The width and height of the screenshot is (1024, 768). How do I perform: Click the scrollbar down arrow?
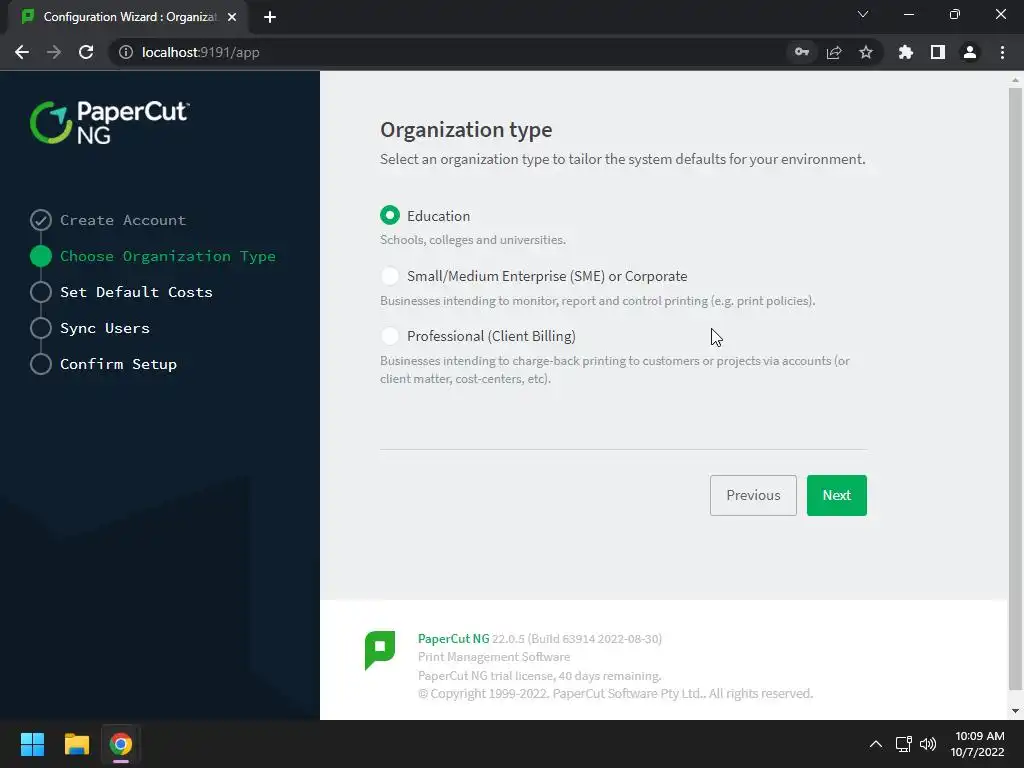[1015, 711]
